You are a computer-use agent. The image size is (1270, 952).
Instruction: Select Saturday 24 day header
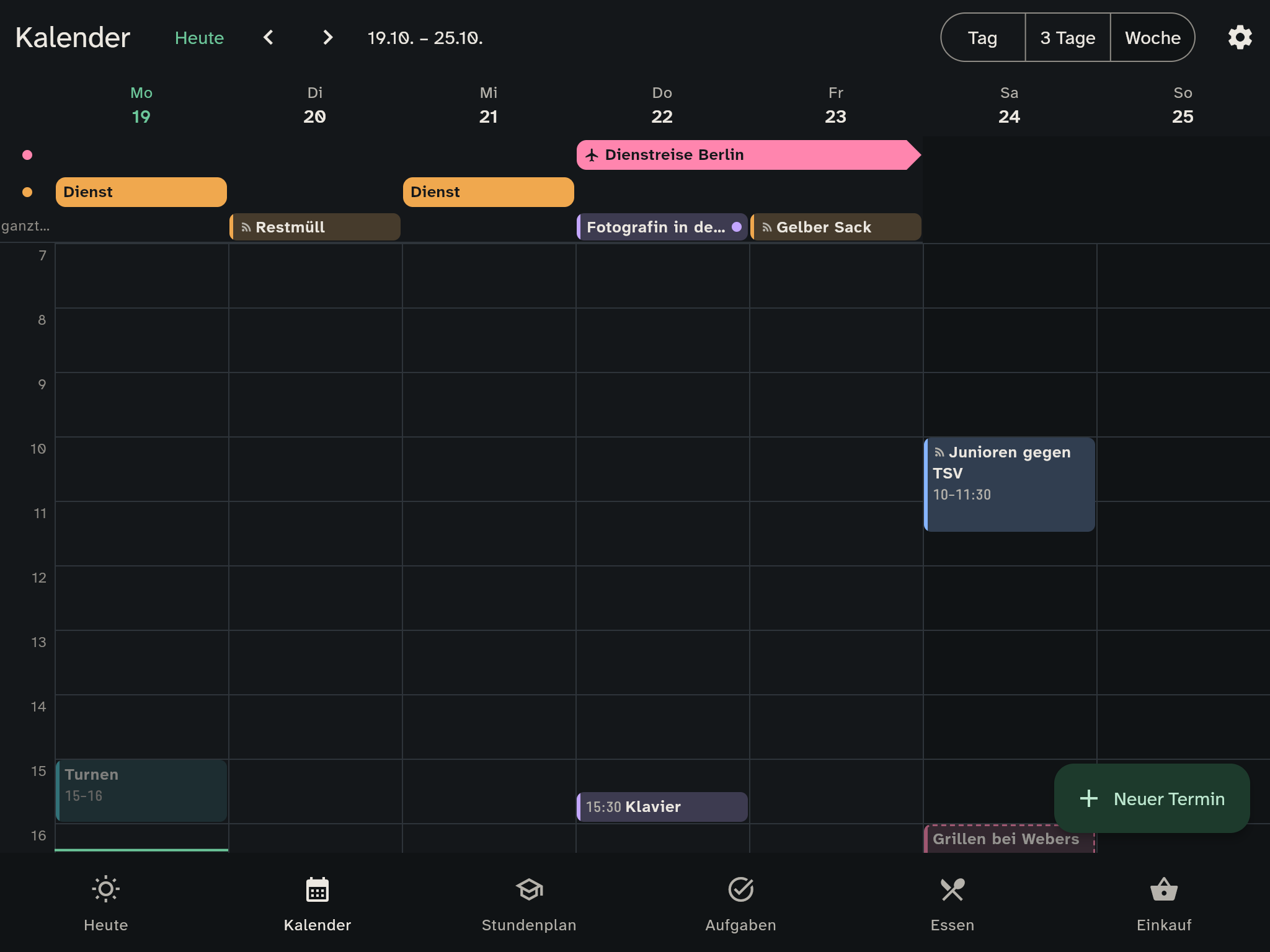[x=1009, y=105]
